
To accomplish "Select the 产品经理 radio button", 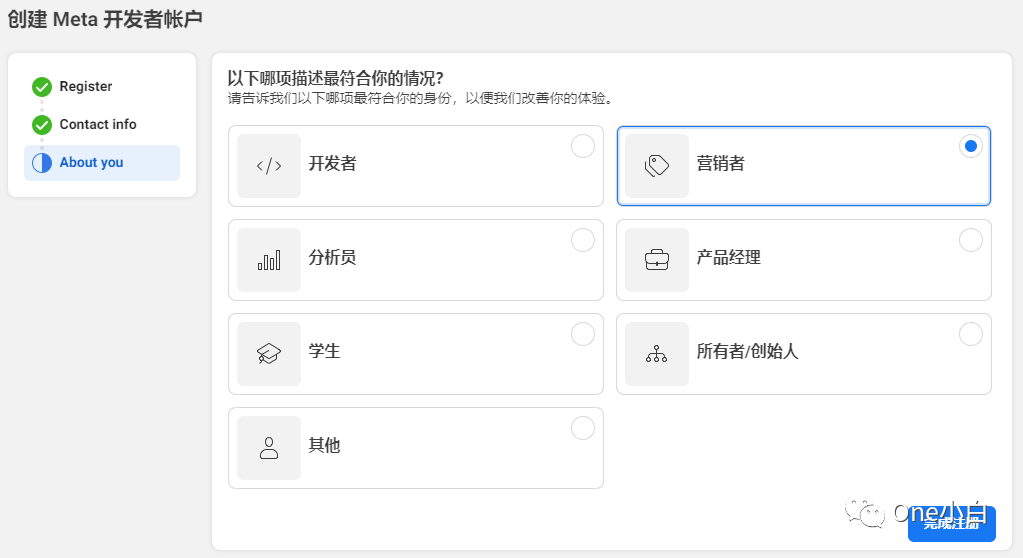I will tap(971, 240).
